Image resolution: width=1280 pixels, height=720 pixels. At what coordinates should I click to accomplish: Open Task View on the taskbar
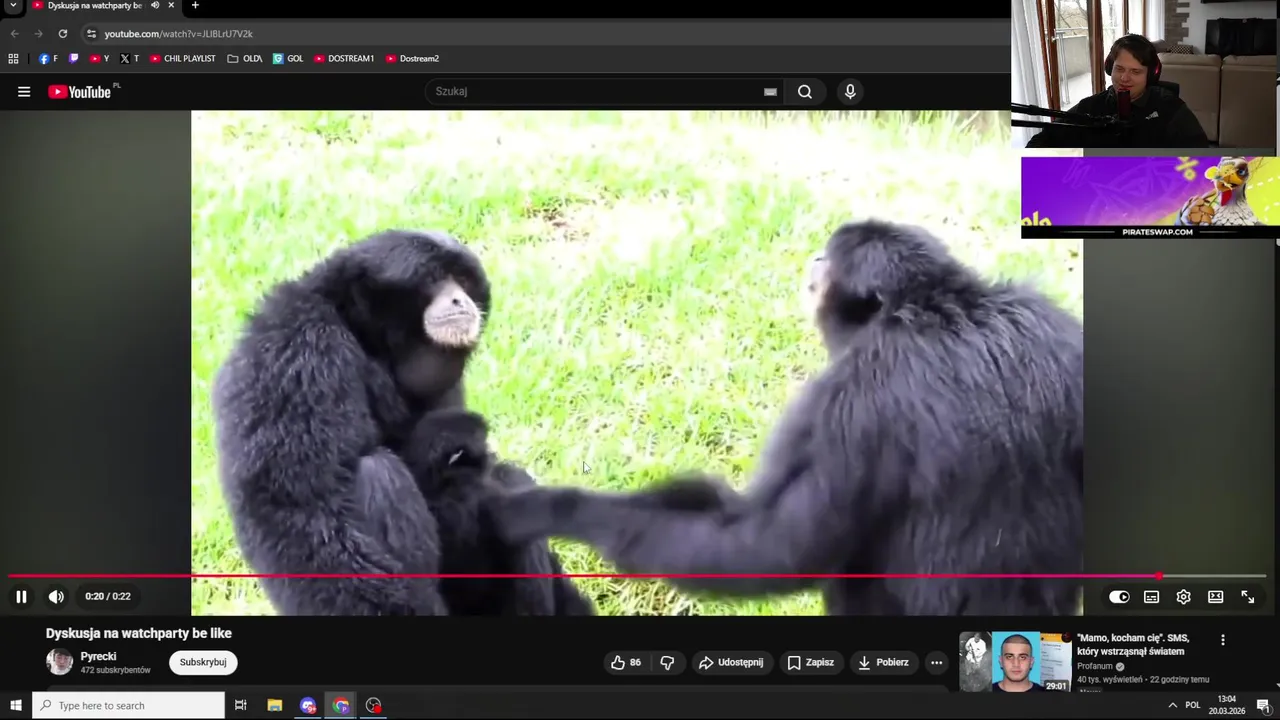coord(240,706)
